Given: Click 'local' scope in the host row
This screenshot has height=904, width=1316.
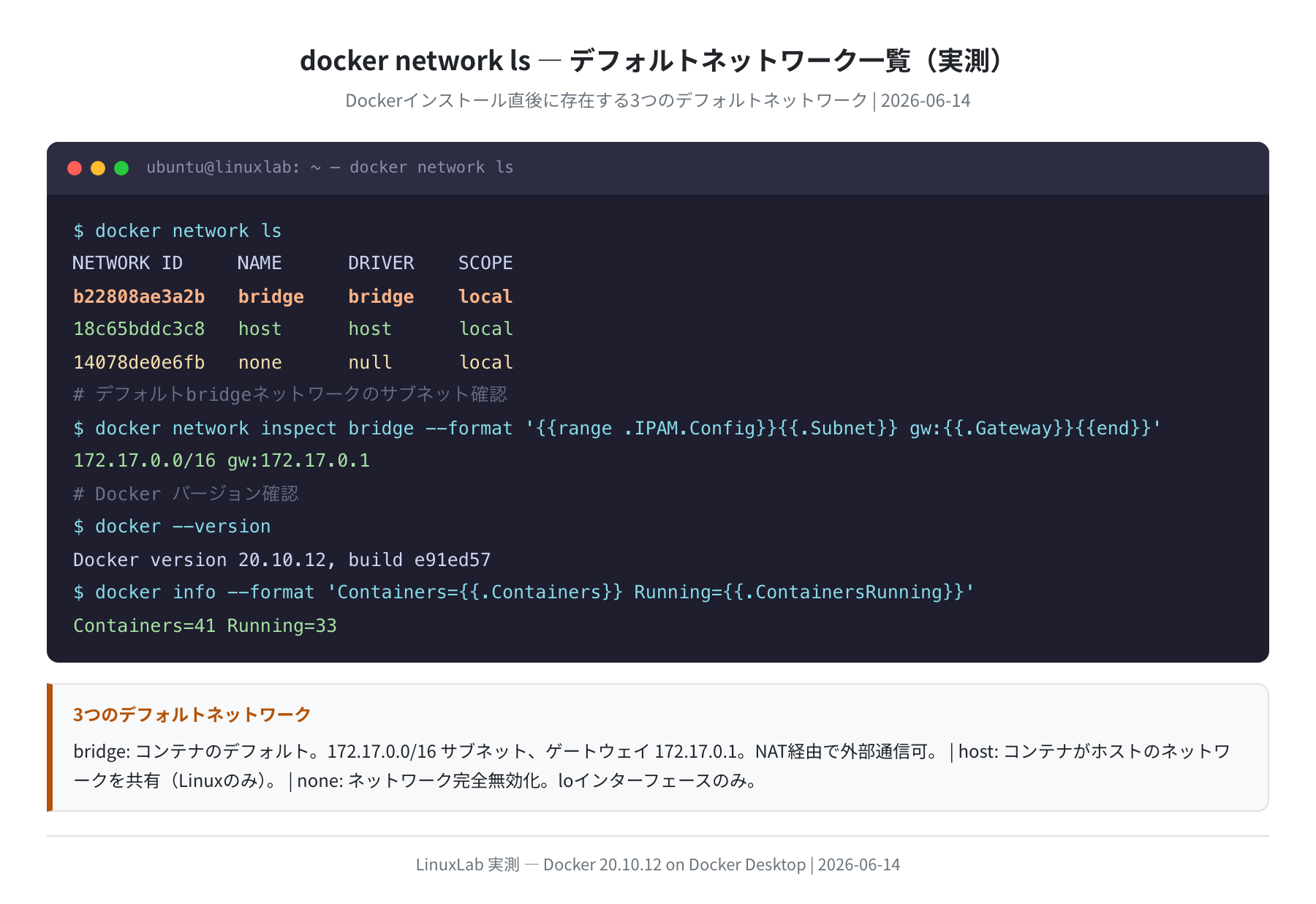Looking at the screenshot, I should tap(485, 329).
